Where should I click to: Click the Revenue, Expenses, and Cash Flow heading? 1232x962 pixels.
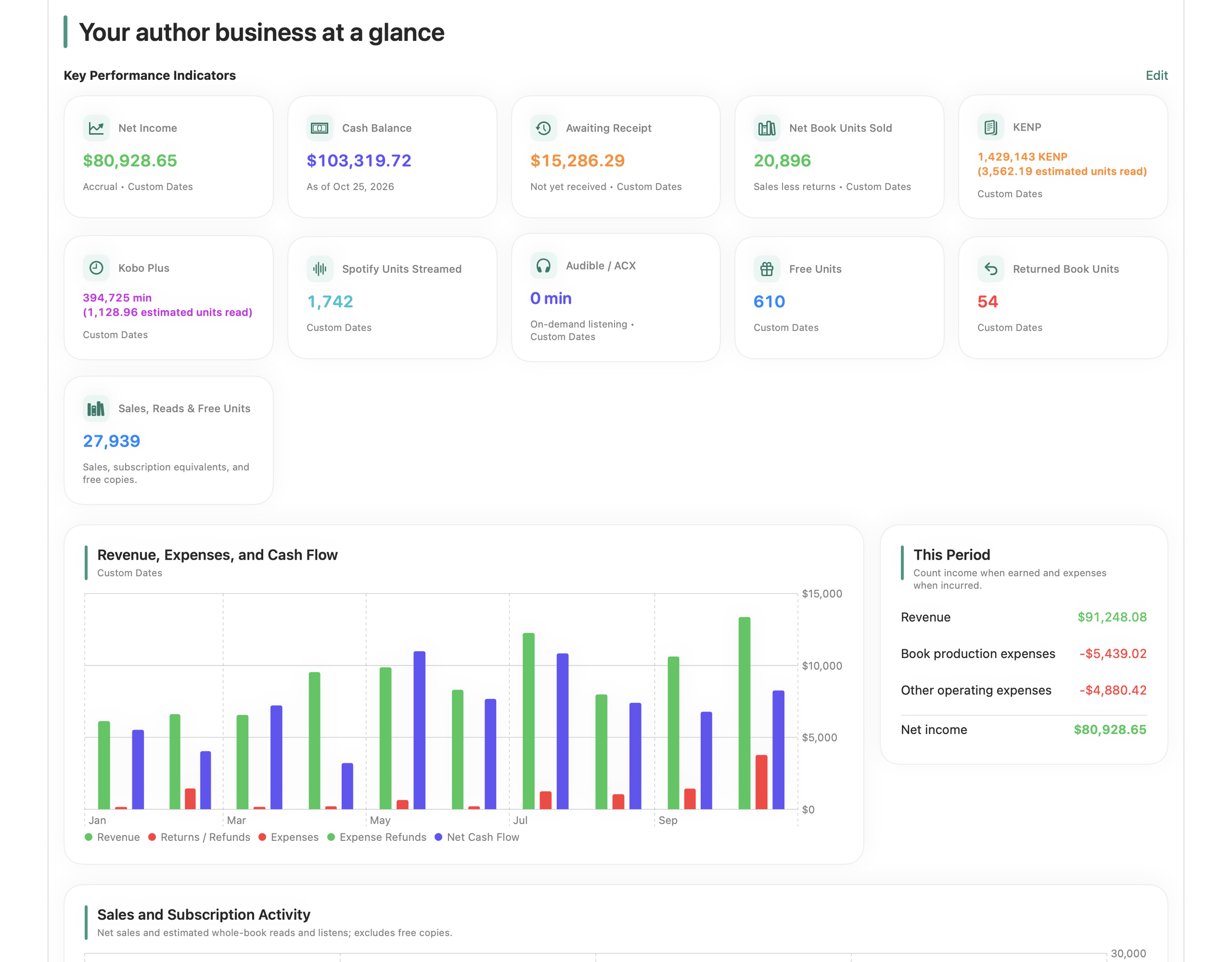point(217,555)
